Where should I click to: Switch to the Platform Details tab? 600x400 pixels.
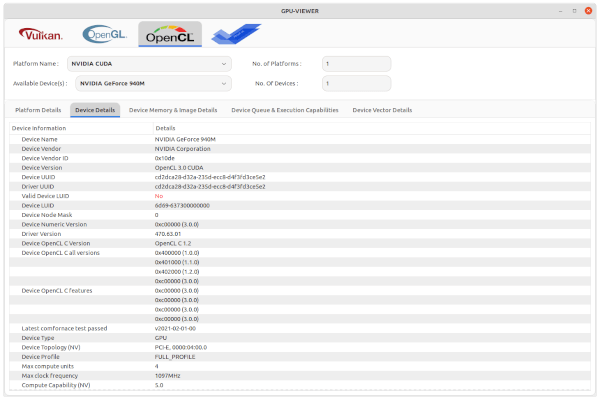click(38, 110)
